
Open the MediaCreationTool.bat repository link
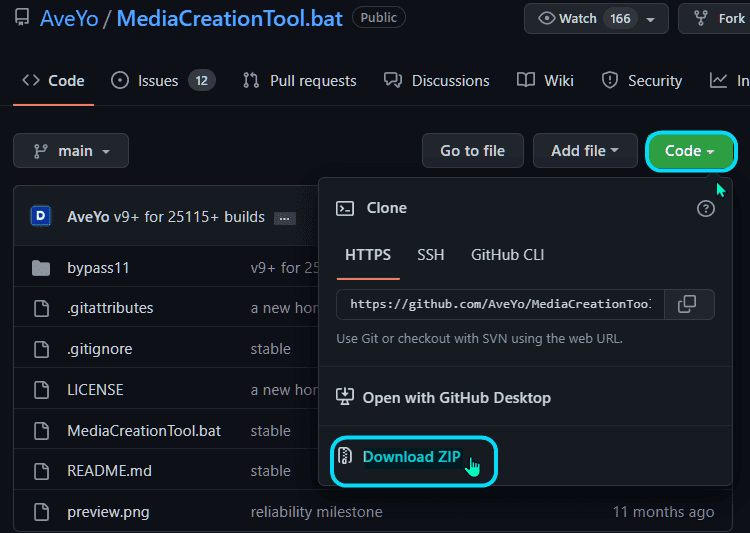pos(230,19)
